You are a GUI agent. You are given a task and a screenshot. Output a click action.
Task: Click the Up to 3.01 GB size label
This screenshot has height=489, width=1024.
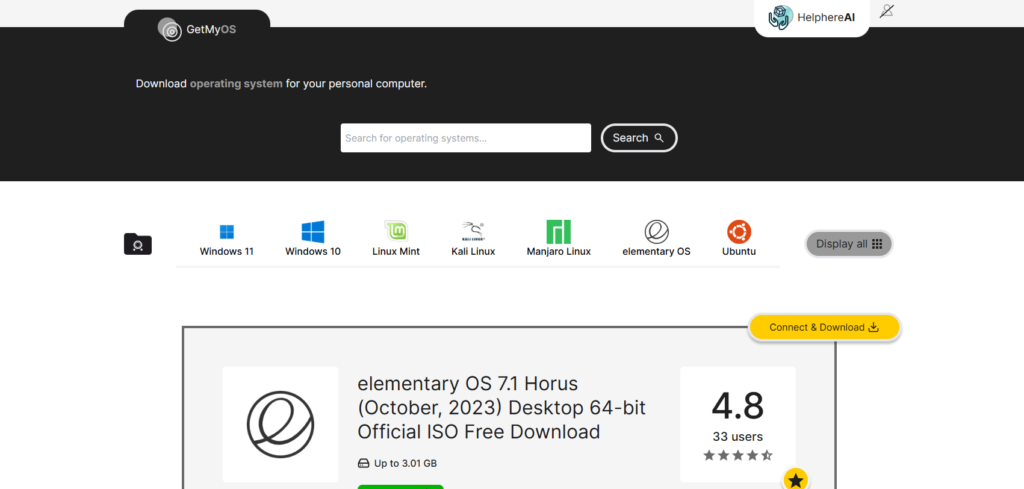tap(397, 464)
